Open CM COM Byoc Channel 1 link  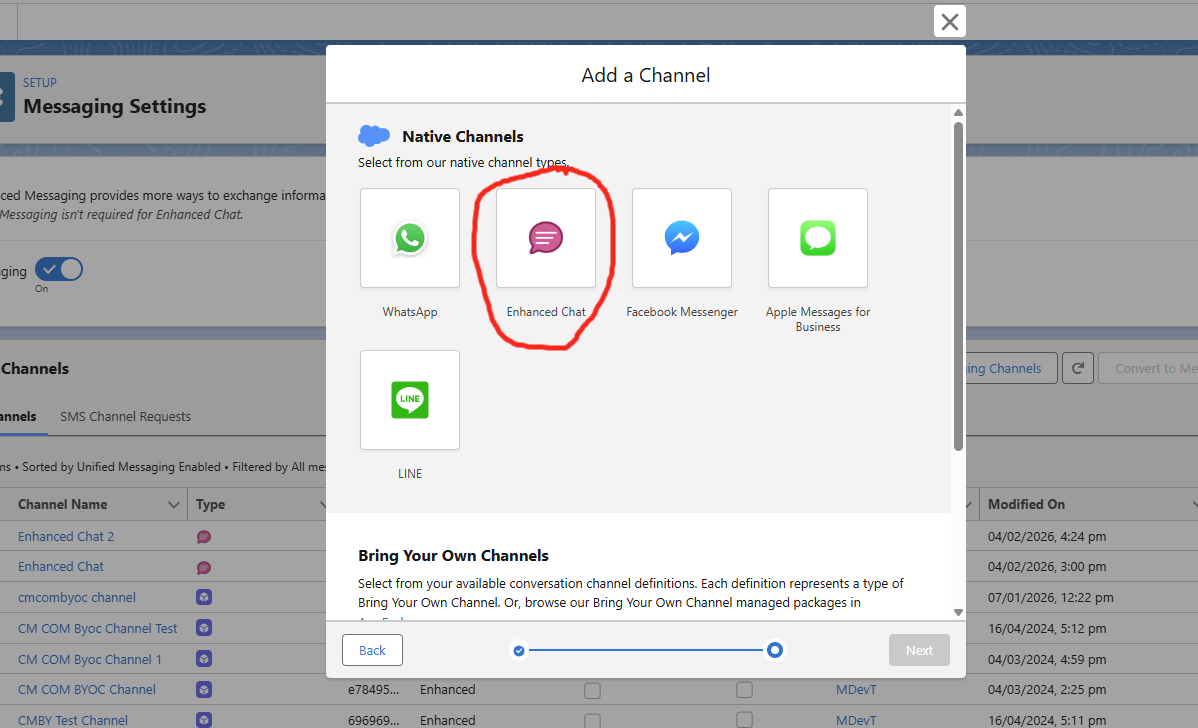click(89, 659)
